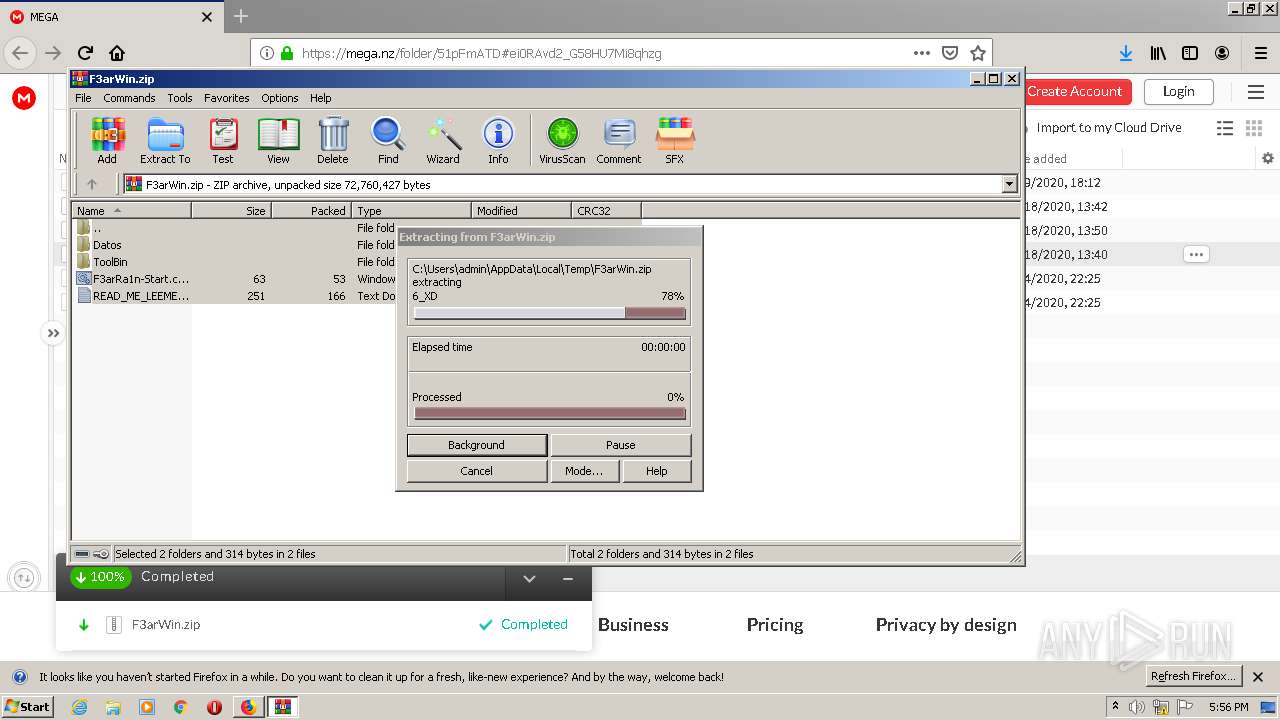
Task: Bookmark this page star icon
Action: point(978,53)
